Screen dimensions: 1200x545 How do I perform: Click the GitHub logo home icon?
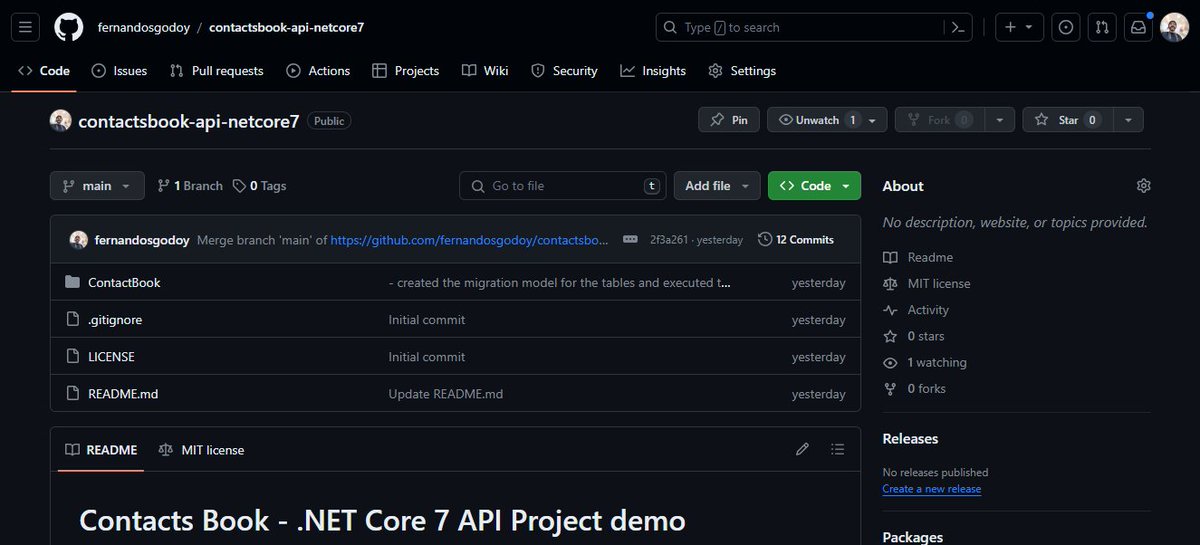click(68, 27)
